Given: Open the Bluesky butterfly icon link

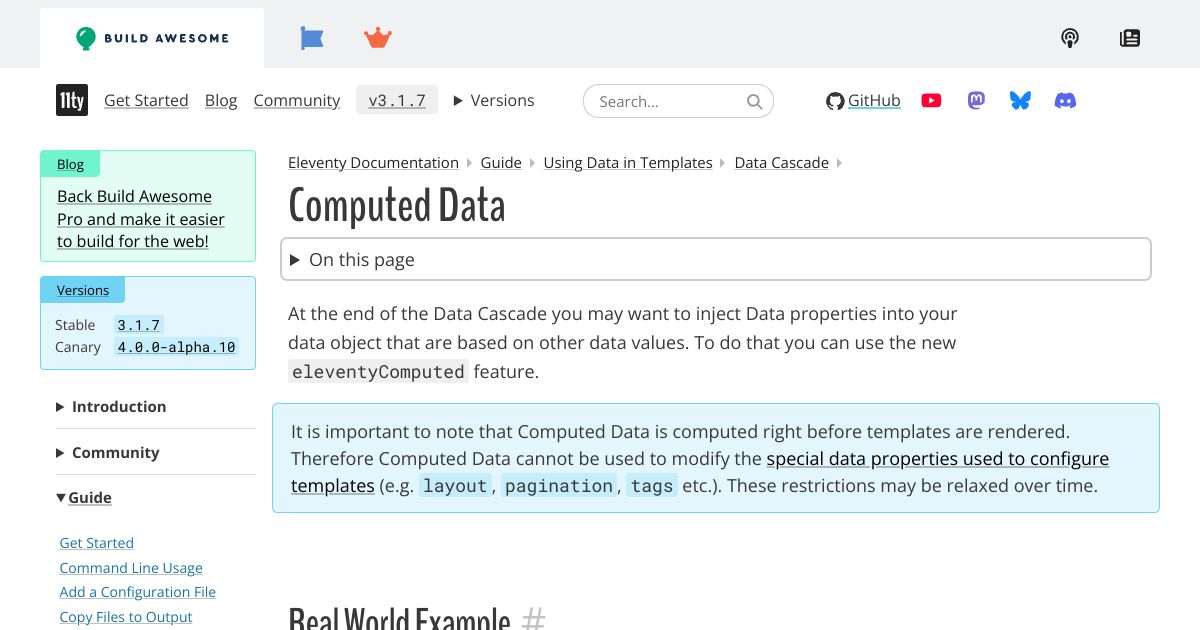Looking at the screenshot, I should pos(1020,100).
